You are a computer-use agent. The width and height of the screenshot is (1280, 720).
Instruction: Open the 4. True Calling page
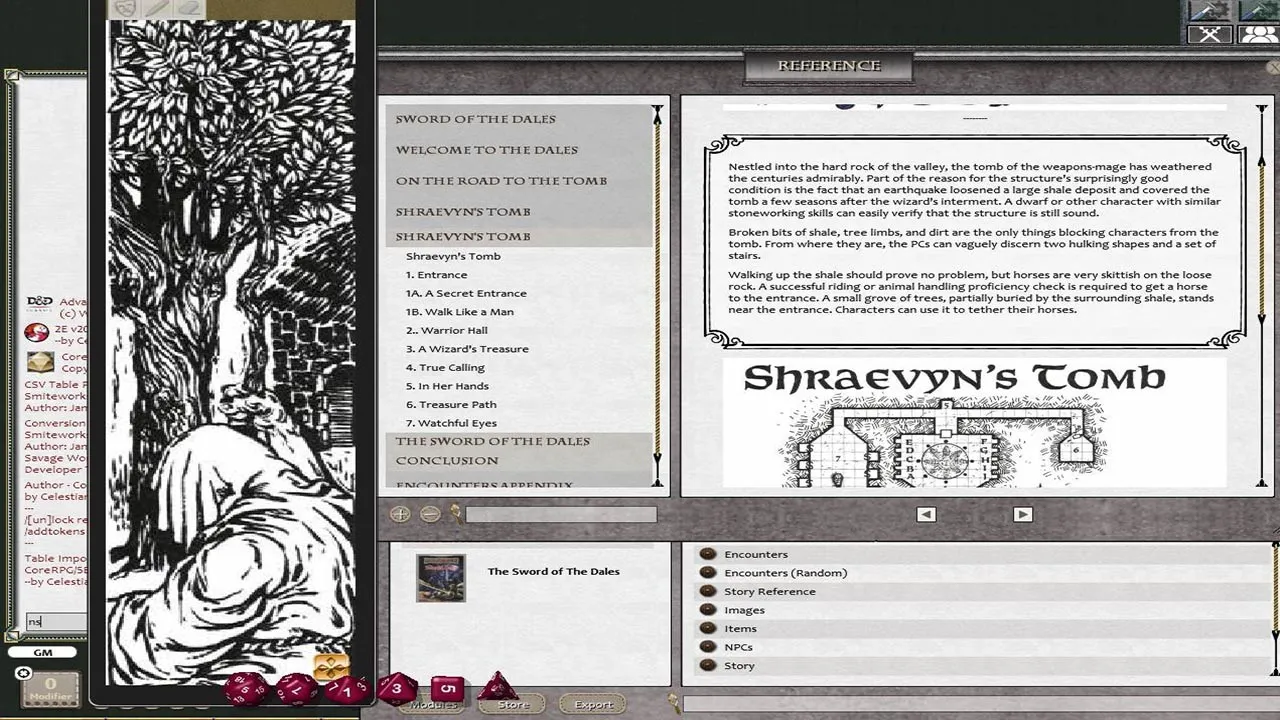tap(445, 367)
